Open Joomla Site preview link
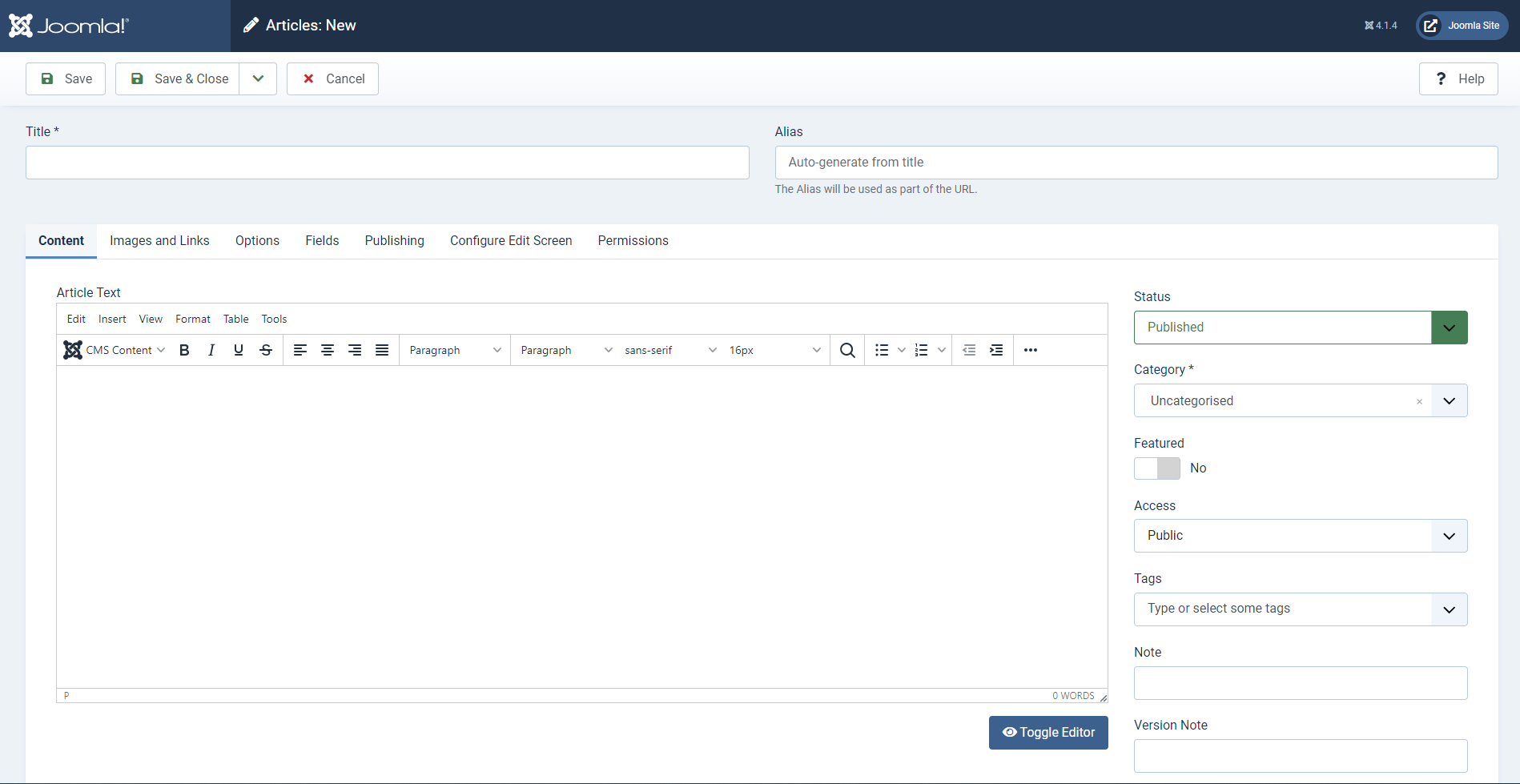Viewport: 1520px width, 784px height. pos(1462,26)
